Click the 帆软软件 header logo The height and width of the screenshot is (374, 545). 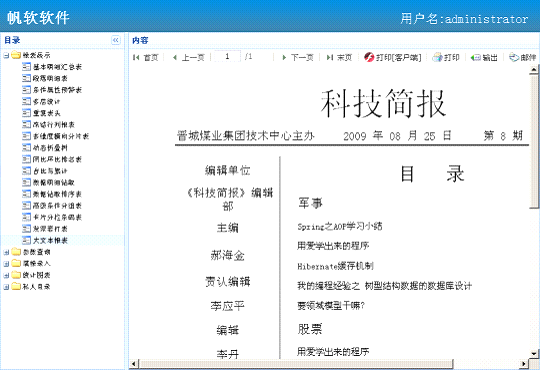click(x=38, y=18)
